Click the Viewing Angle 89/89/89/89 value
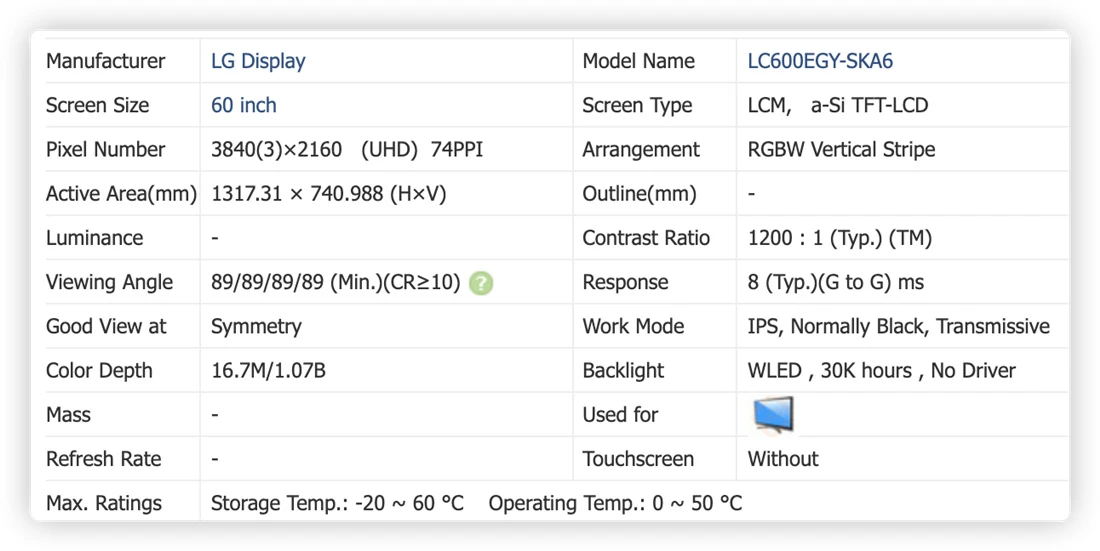Screen dimensions: 1100x551 [x=335, y=282]
